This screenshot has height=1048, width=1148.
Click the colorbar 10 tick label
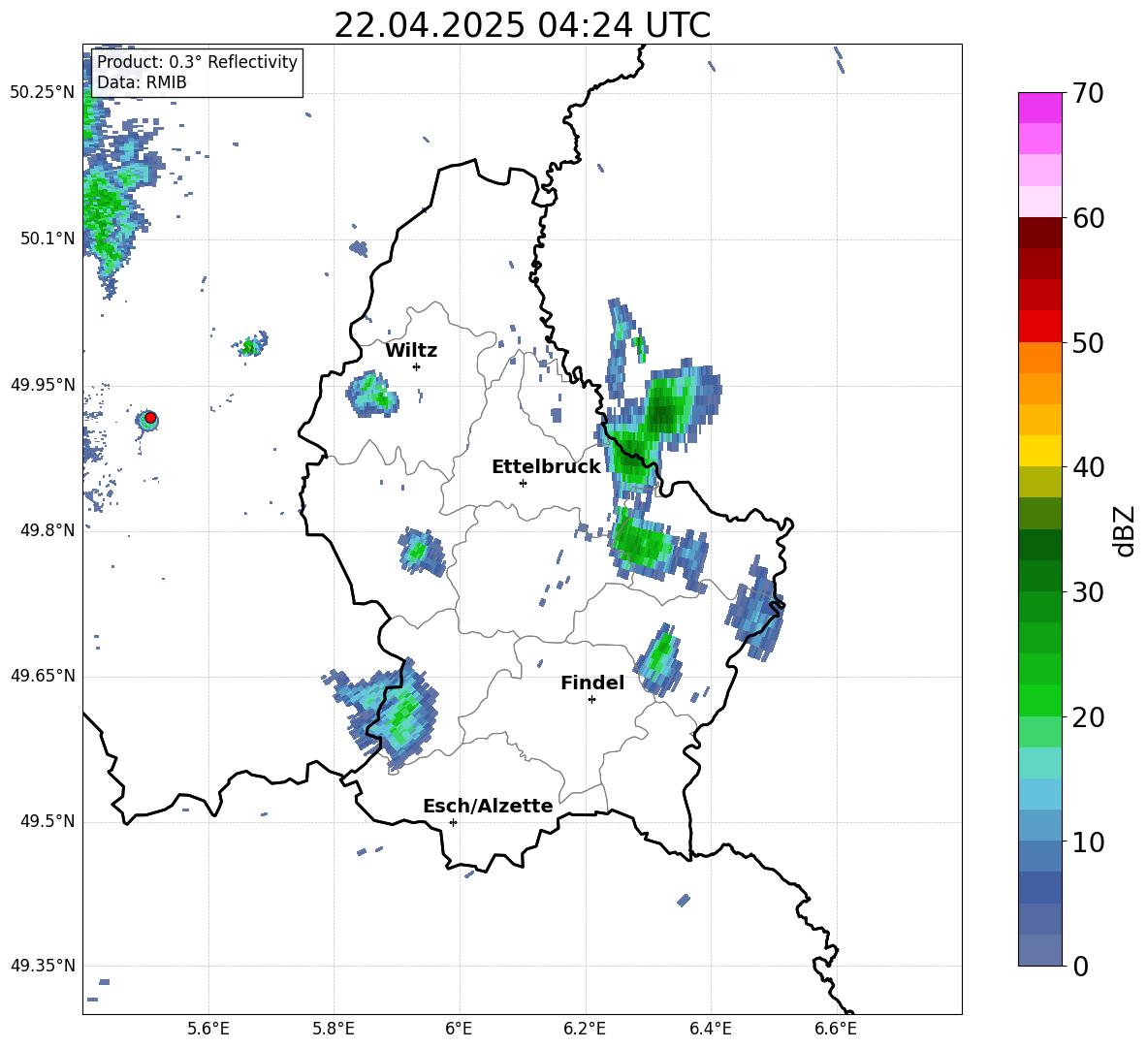coord(1088,842)
